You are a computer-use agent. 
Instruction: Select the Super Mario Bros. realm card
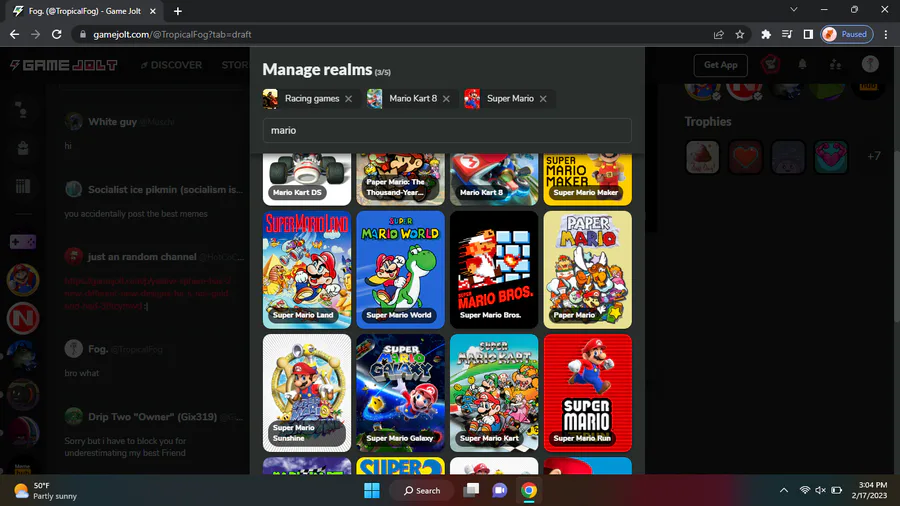[x=494, y=270]
